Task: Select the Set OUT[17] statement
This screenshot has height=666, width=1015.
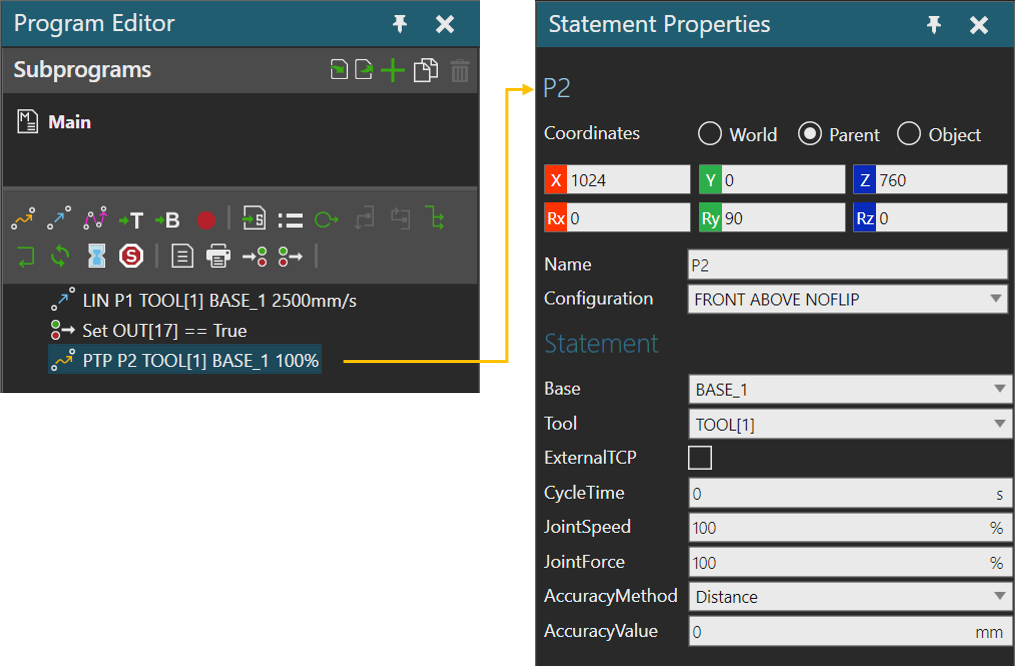Action: (164, 330)
